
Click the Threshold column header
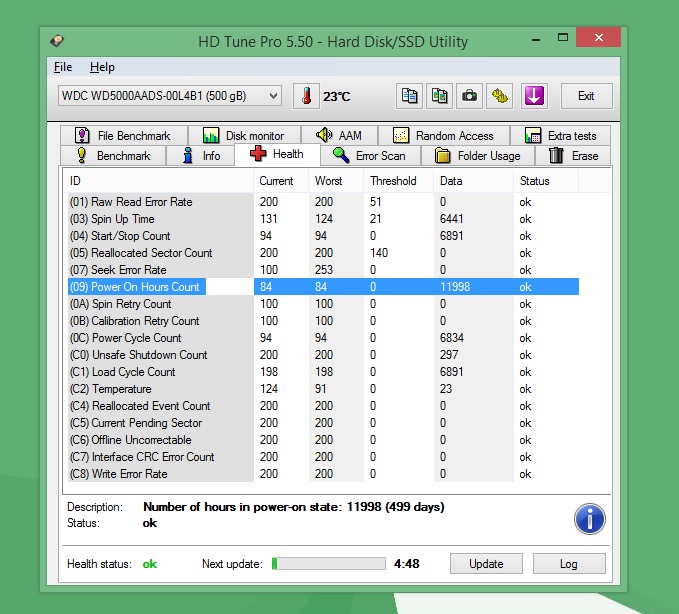[x=398, y=181]
